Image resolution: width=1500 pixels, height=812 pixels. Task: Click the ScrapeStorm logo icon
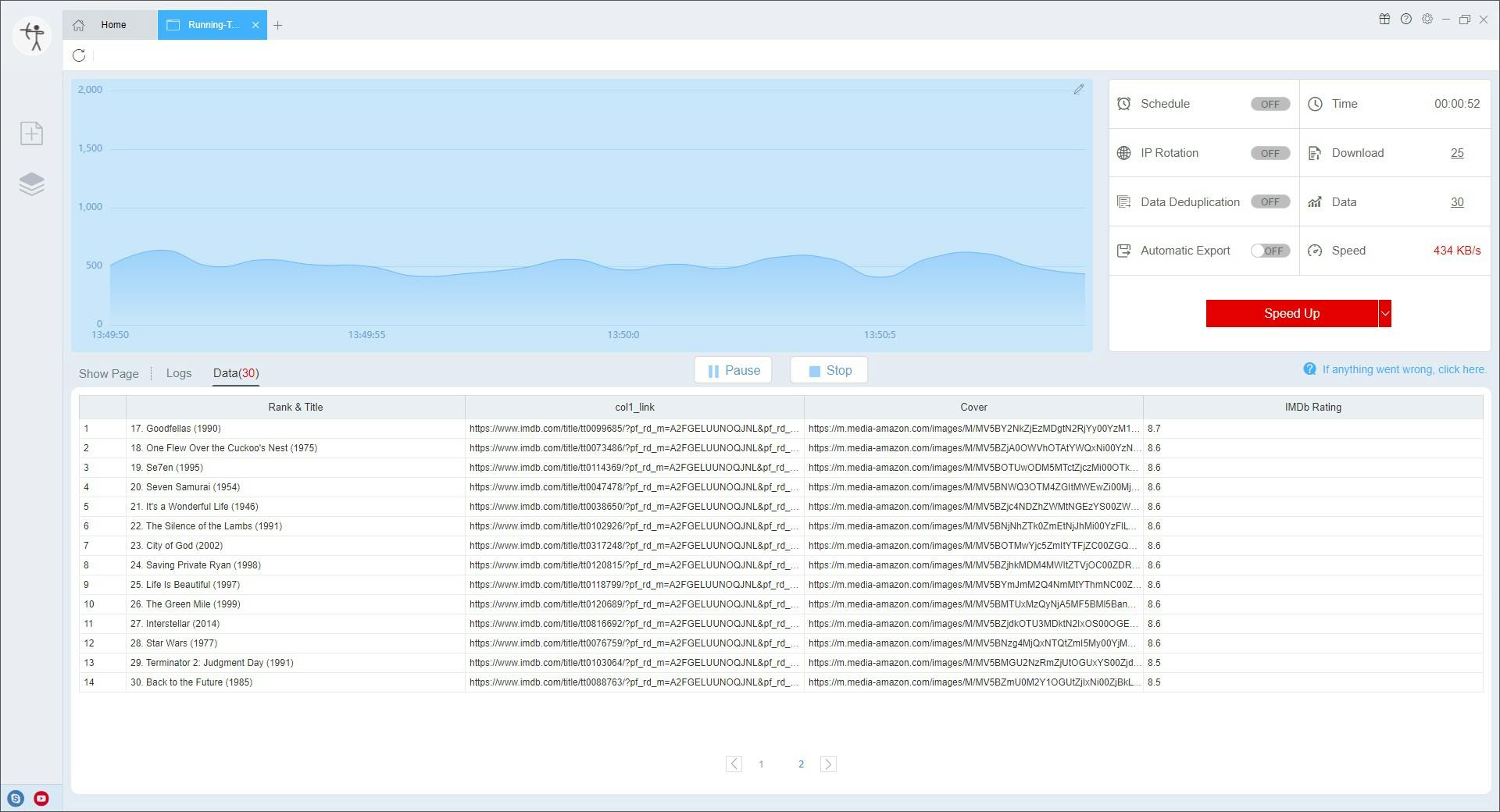pos(33,36)
